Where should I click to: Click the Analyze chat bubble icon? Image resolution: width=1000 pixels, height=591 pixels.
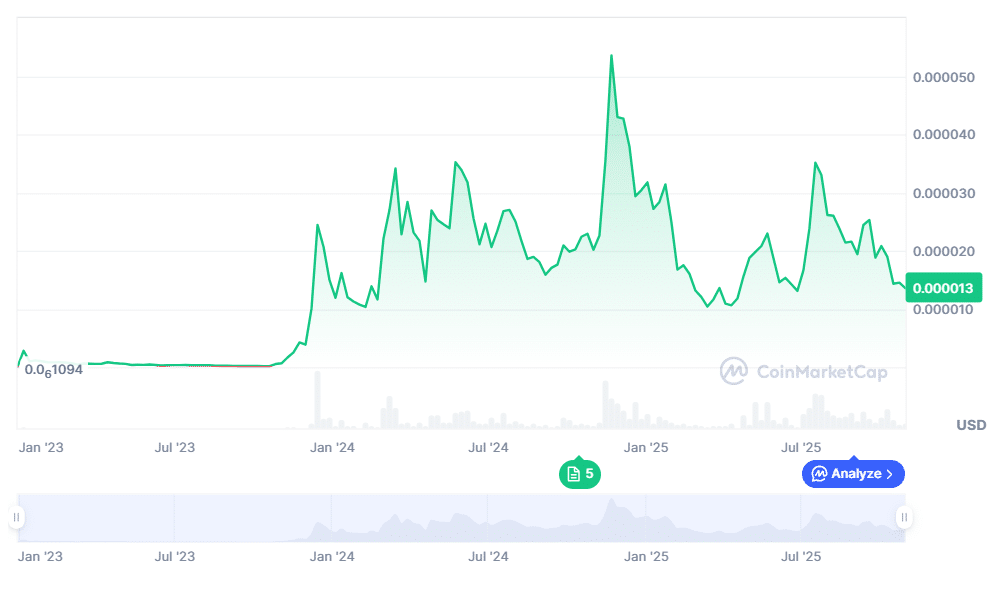tap(819, 474)
